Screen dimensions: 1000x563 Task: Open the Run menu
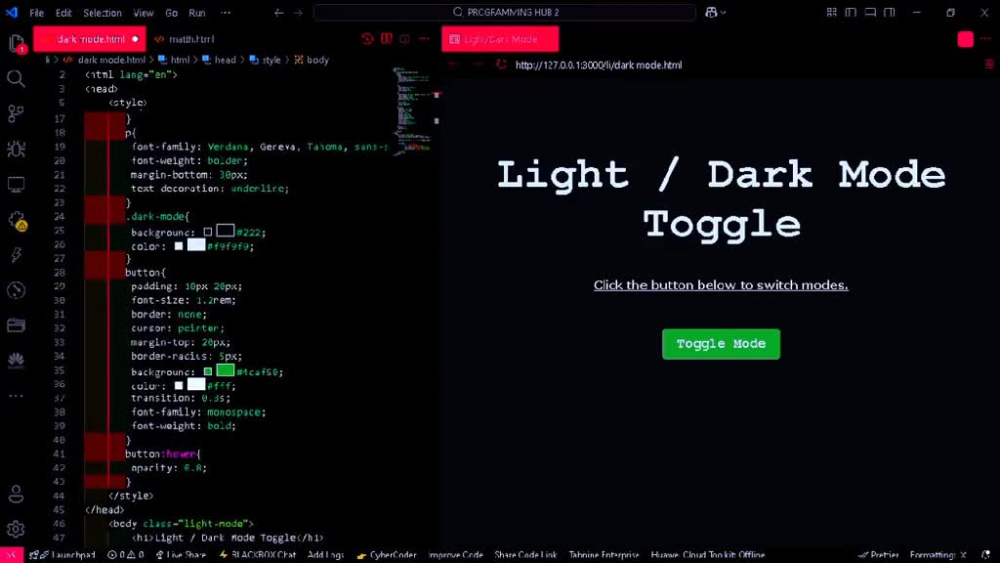196,12
